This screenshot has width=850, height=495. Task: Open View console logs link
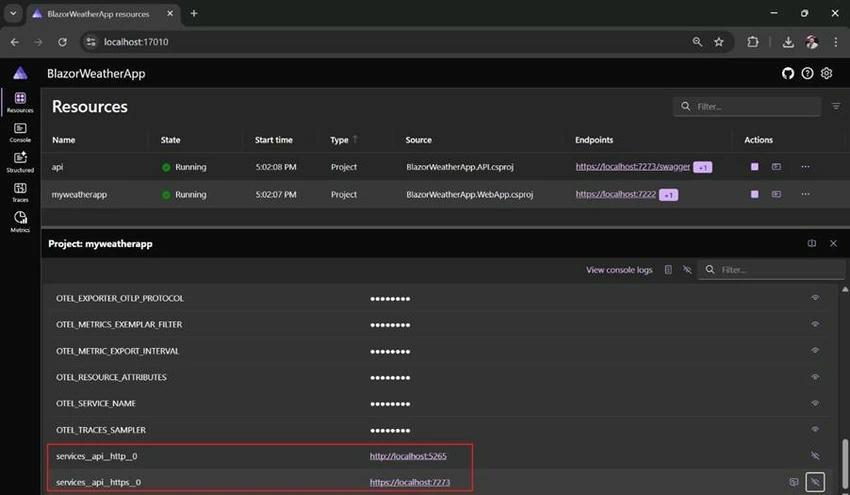[619, 270]
